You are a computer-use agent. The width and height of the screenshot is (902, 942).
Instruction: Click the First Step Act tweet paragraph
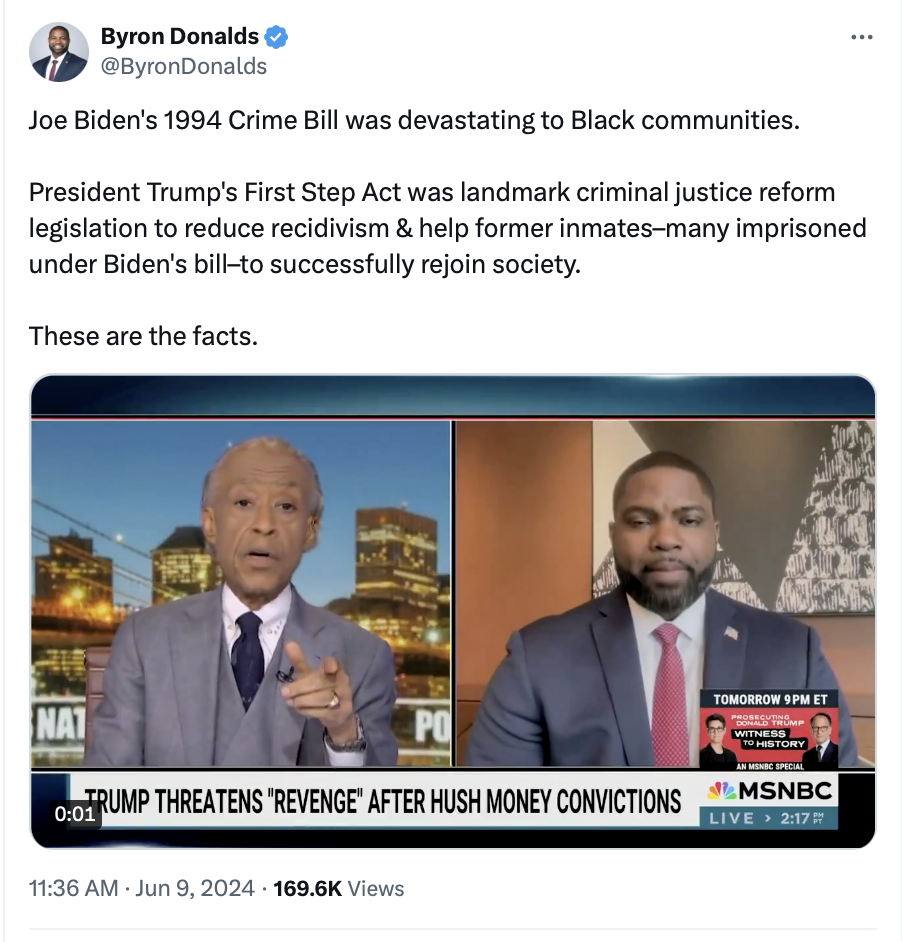click(448, 228)
